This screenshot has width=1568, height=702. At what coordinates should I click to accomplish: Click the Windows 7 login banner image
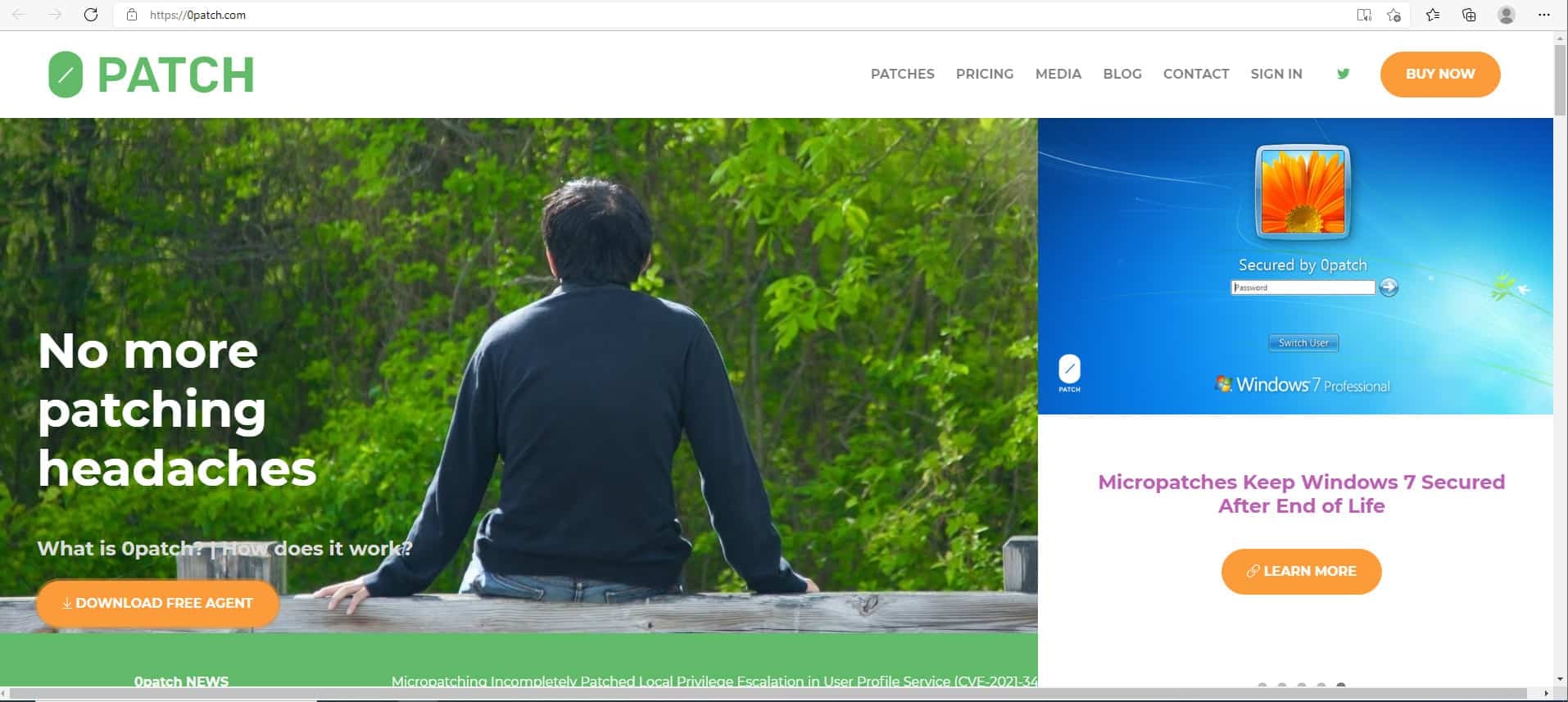(1295, 266)
